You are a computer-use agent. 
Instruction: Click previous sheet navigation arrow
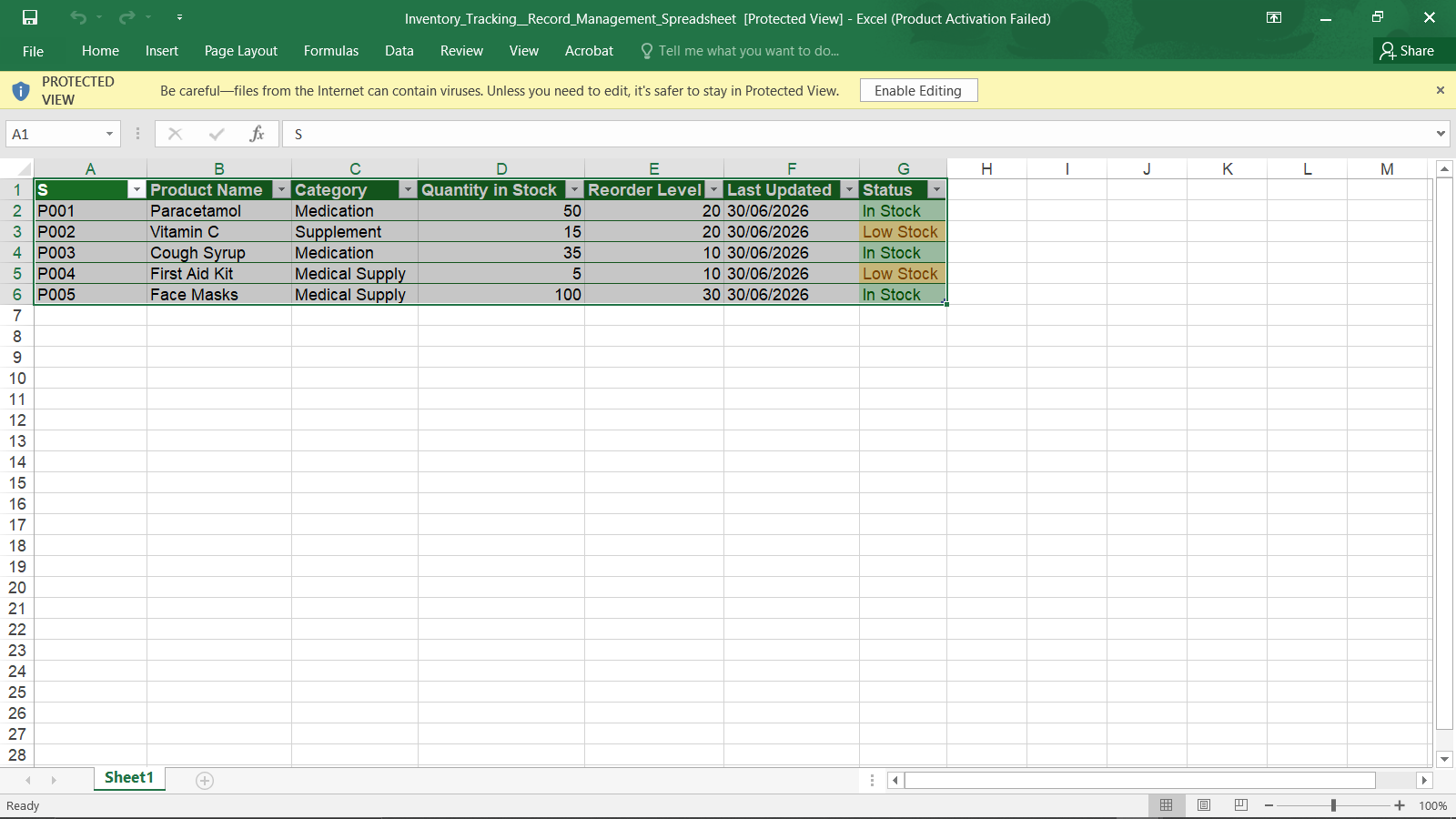[x=28, y=781]
